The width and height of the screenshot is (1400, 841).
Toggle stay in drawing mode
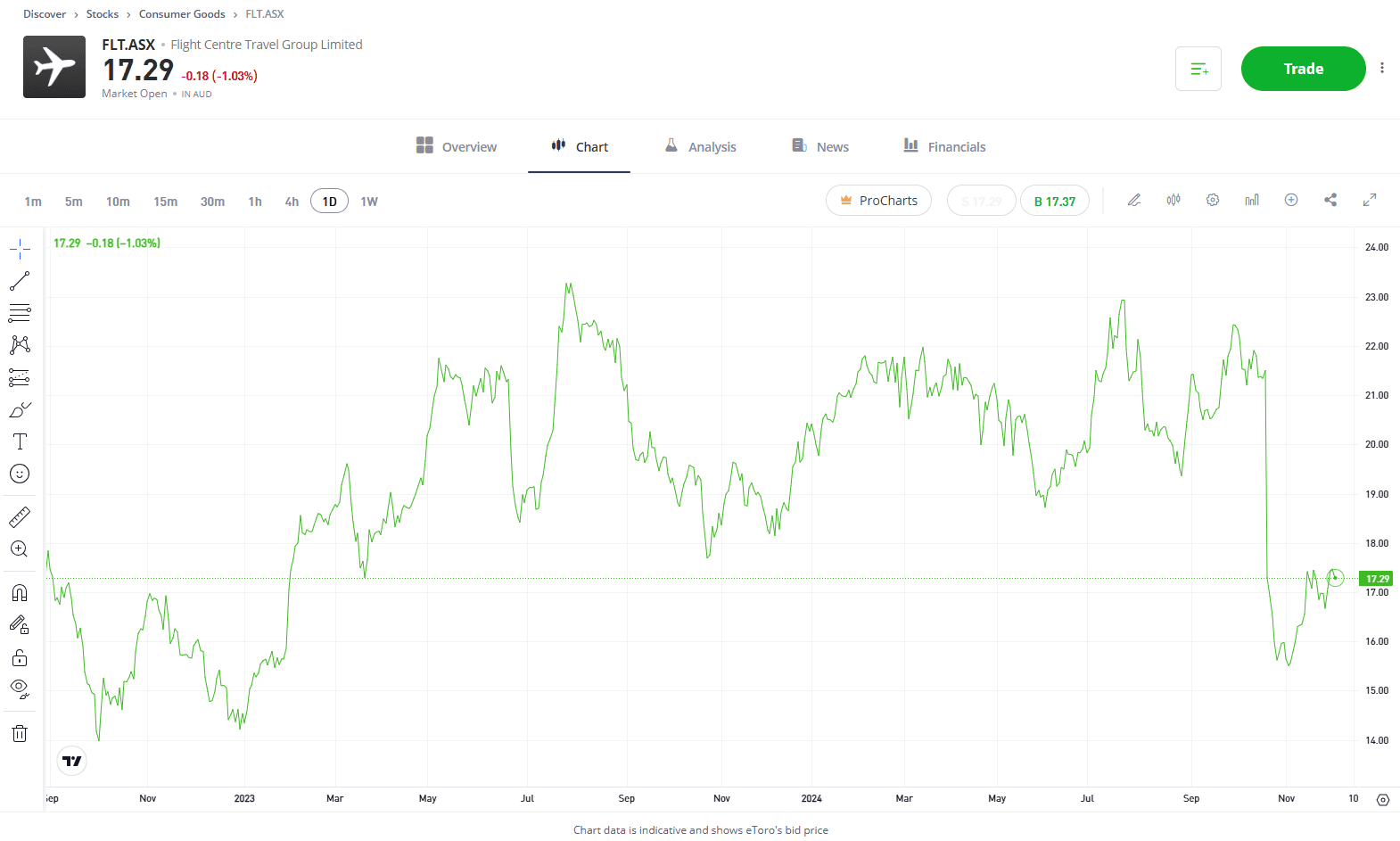tap(20, 625)
